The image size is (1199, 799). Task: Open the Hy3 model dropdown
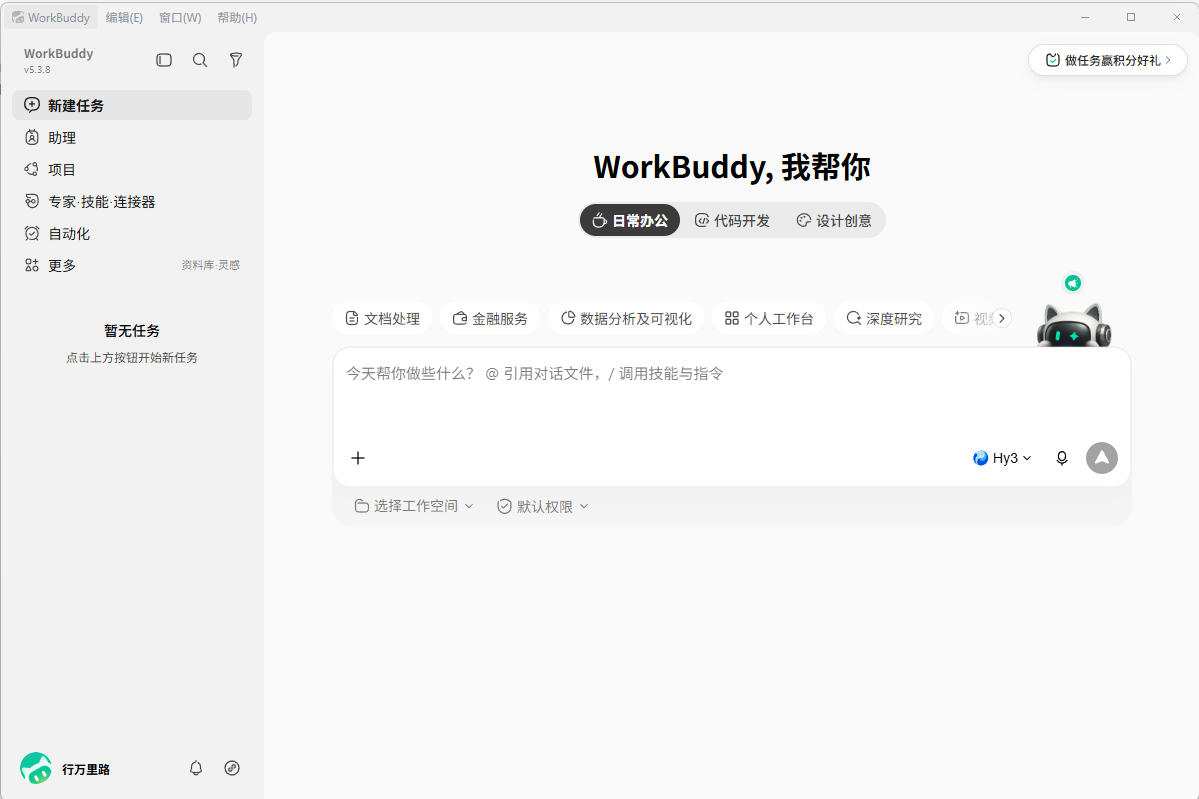1002,458
